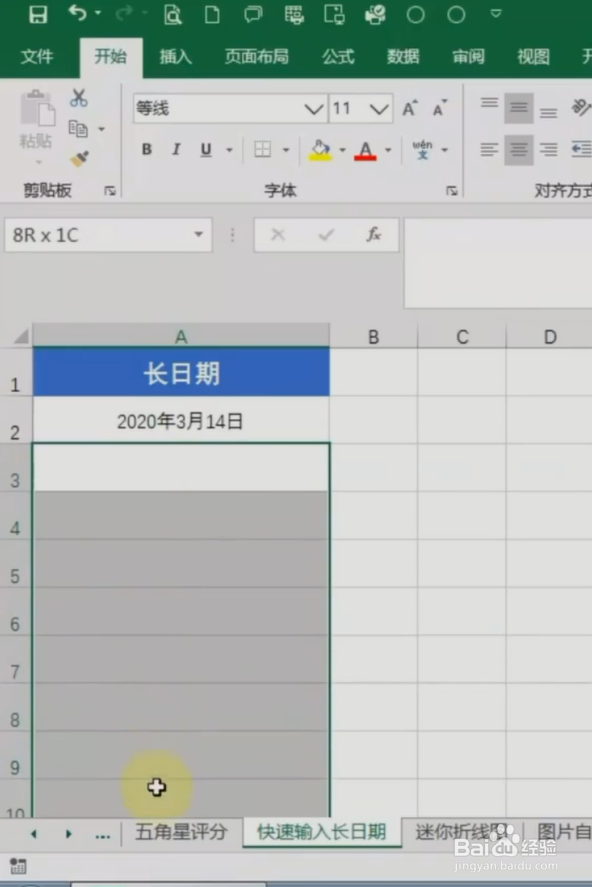Open Insert Function fx
This screenshot has height=887, width=592.
(x=374, y=234)
